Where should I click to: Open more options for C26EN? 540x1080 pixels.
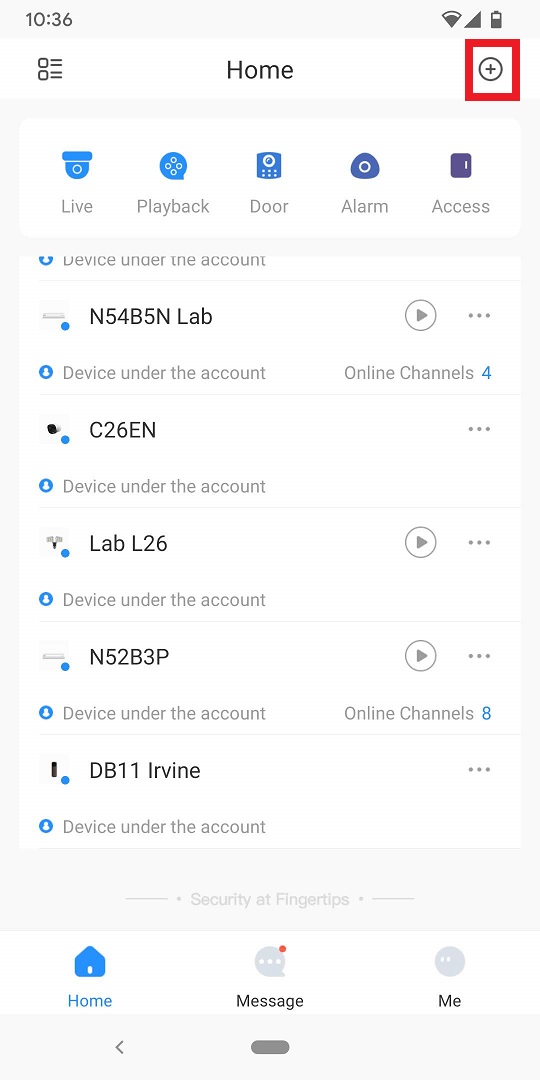click(479, 429)
